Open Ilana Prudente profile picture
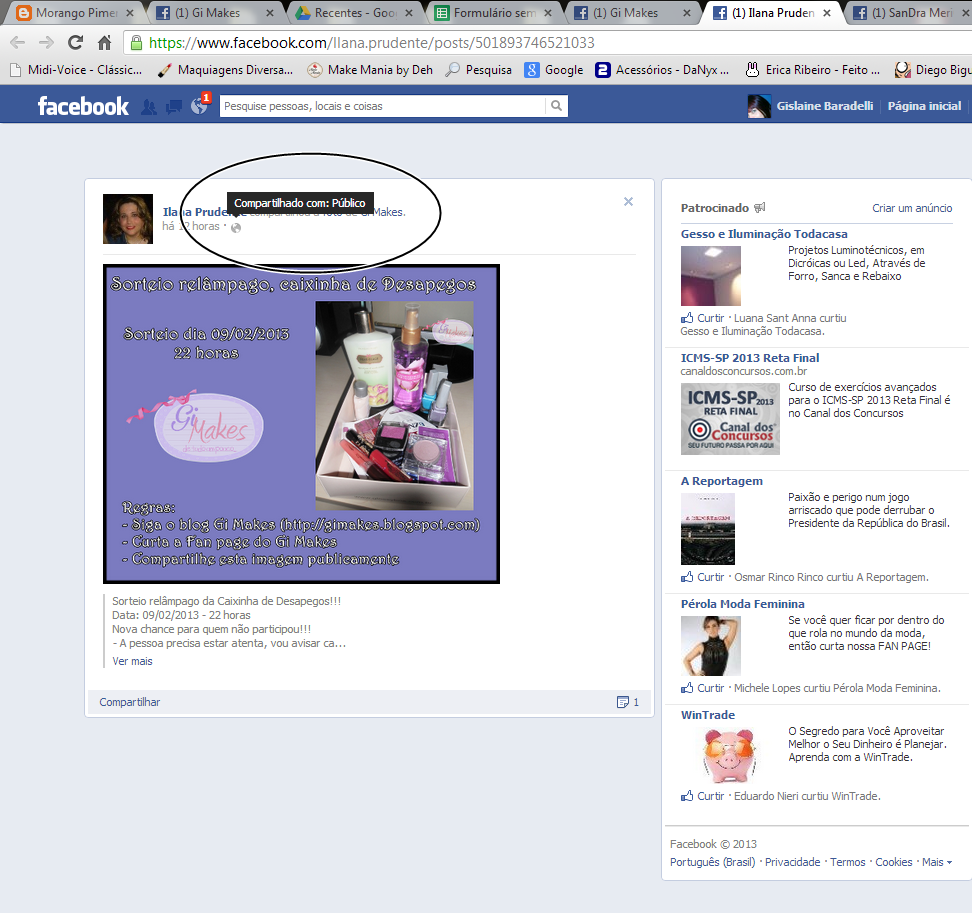 pos(128,219)
